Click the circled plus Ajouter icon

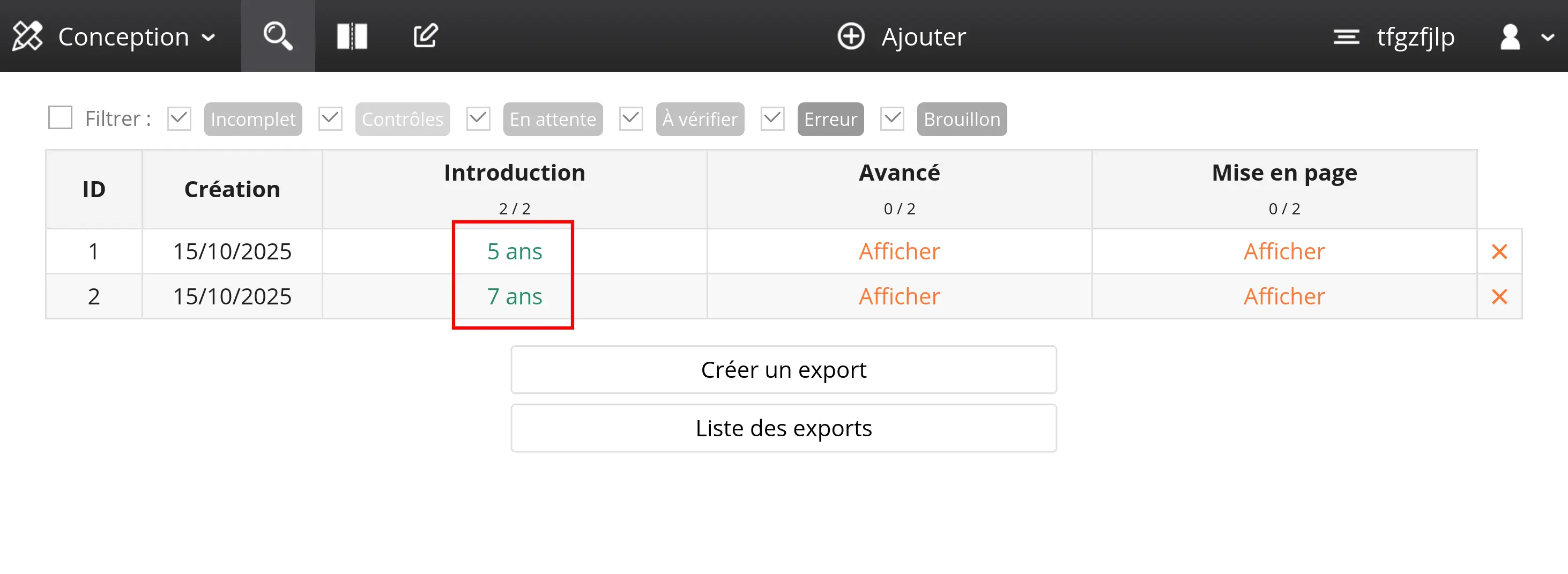click(x=850, y=36)
